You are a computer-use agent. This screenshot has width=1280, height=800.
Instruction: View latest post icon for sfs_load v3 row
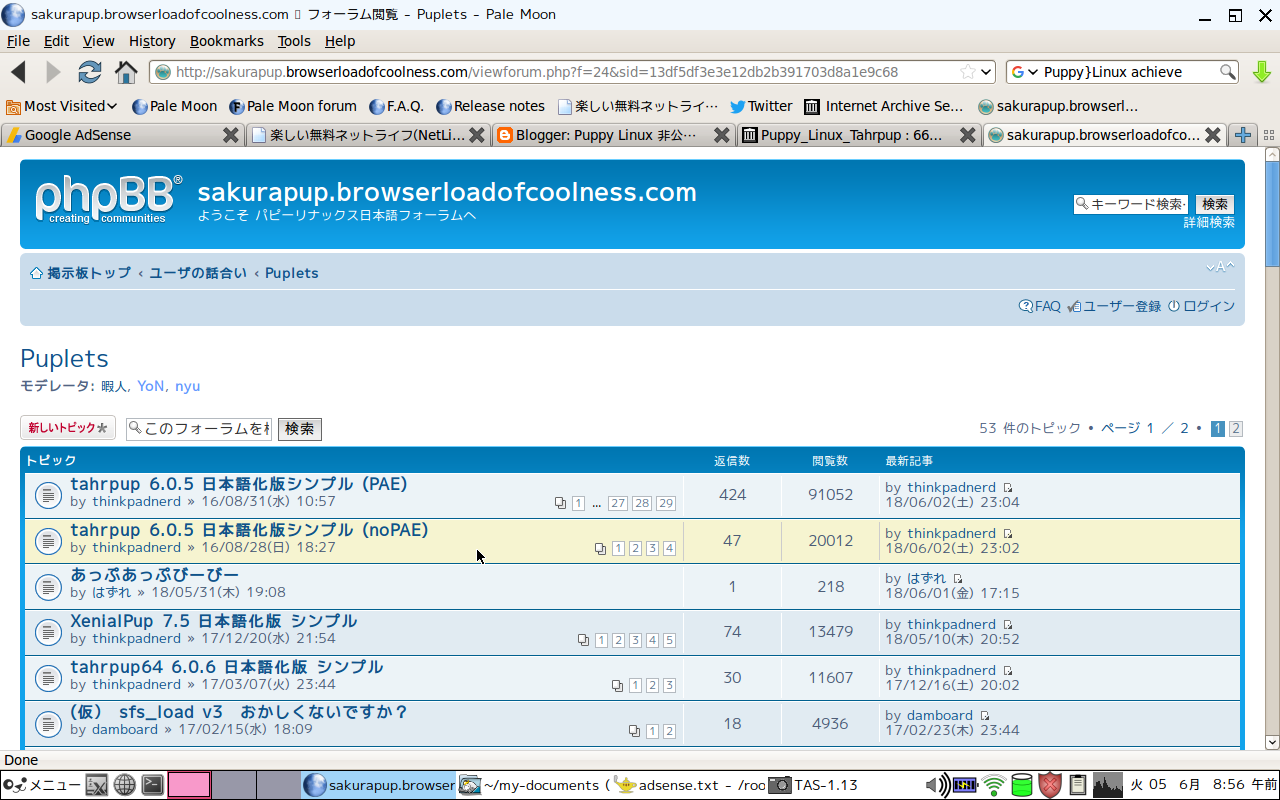(x=985, y=716)
